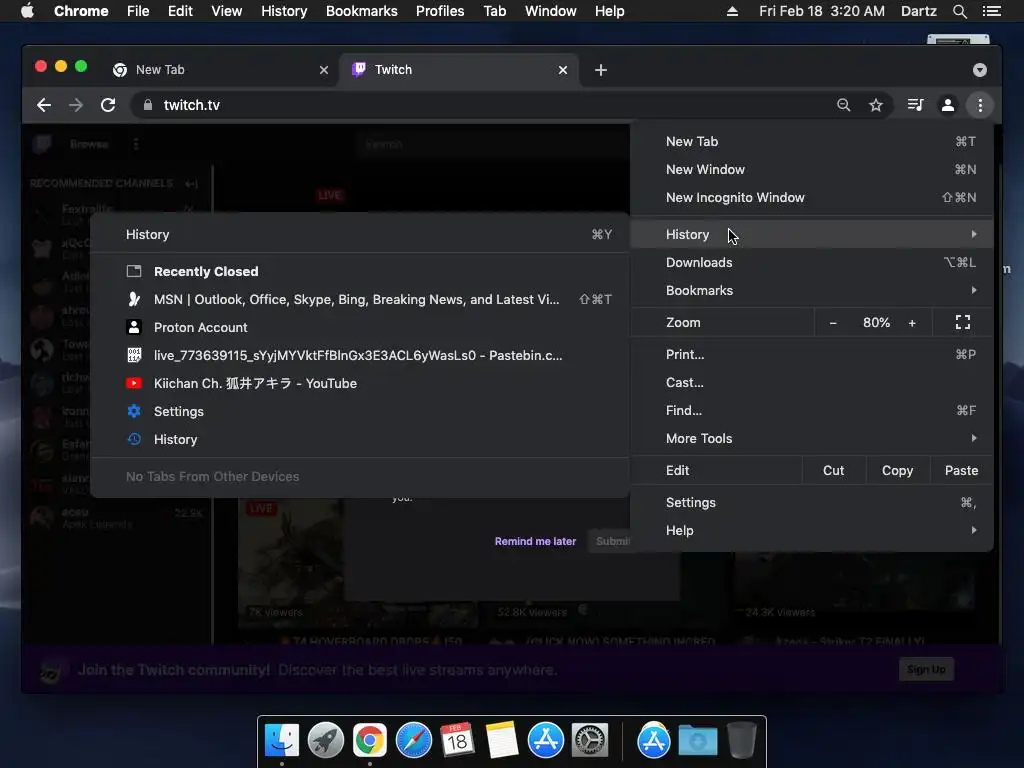
Task: Reopen Kiichan Ch. YouTube tab
Action: coord(360,384)
